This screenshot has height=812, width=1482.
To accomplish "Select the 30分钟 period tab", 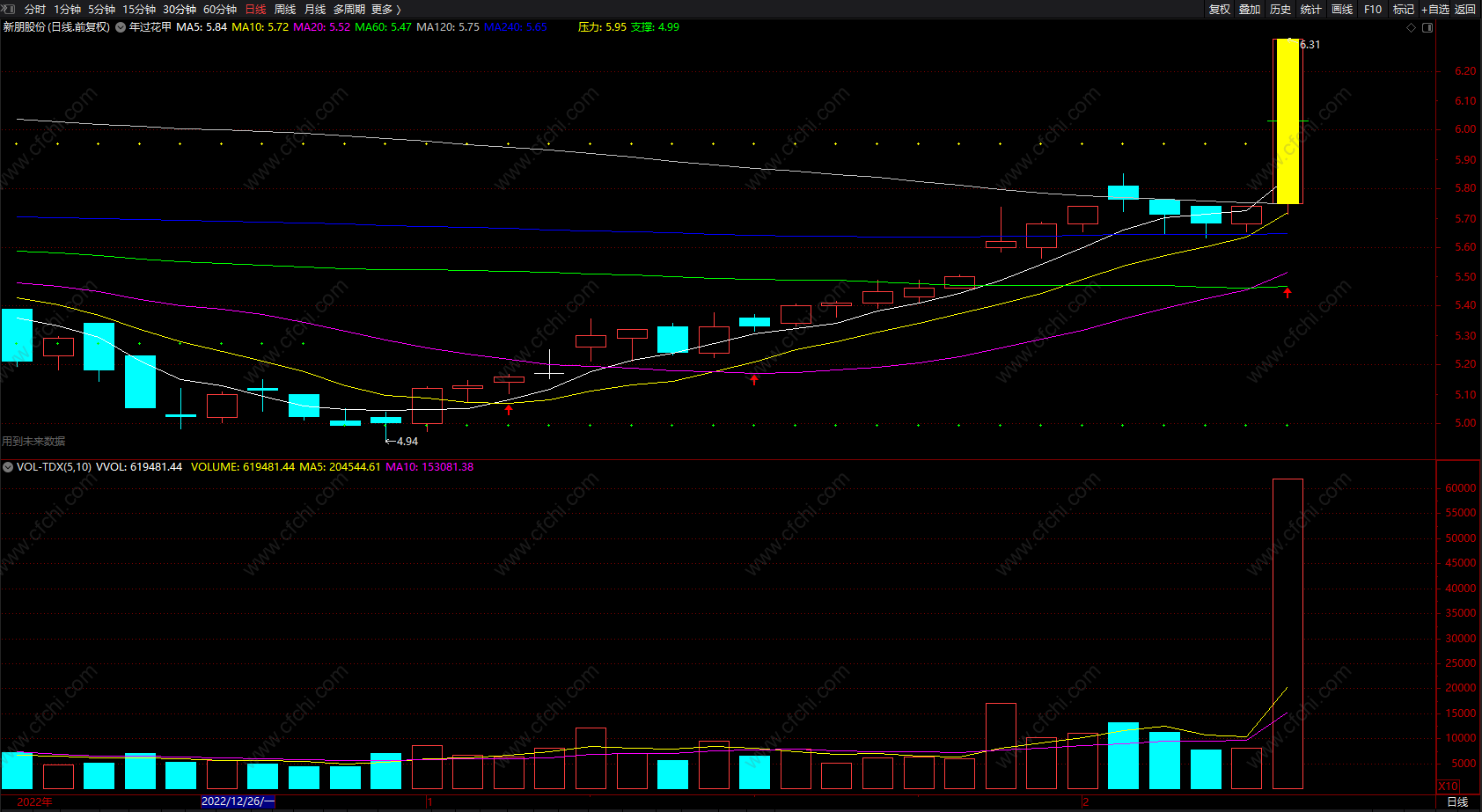I will point(180,9).
